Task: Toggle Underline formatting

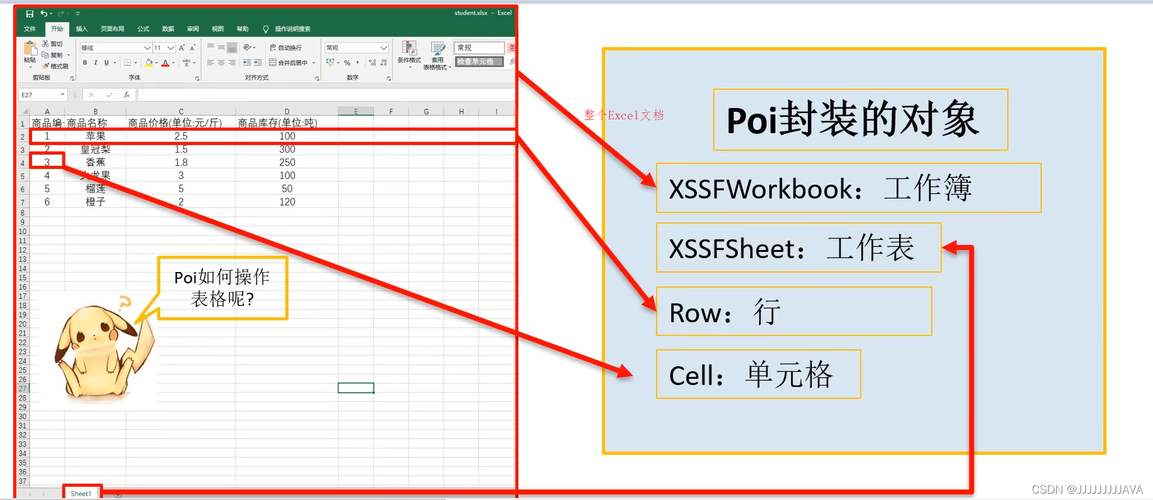Action: (107, 62)
